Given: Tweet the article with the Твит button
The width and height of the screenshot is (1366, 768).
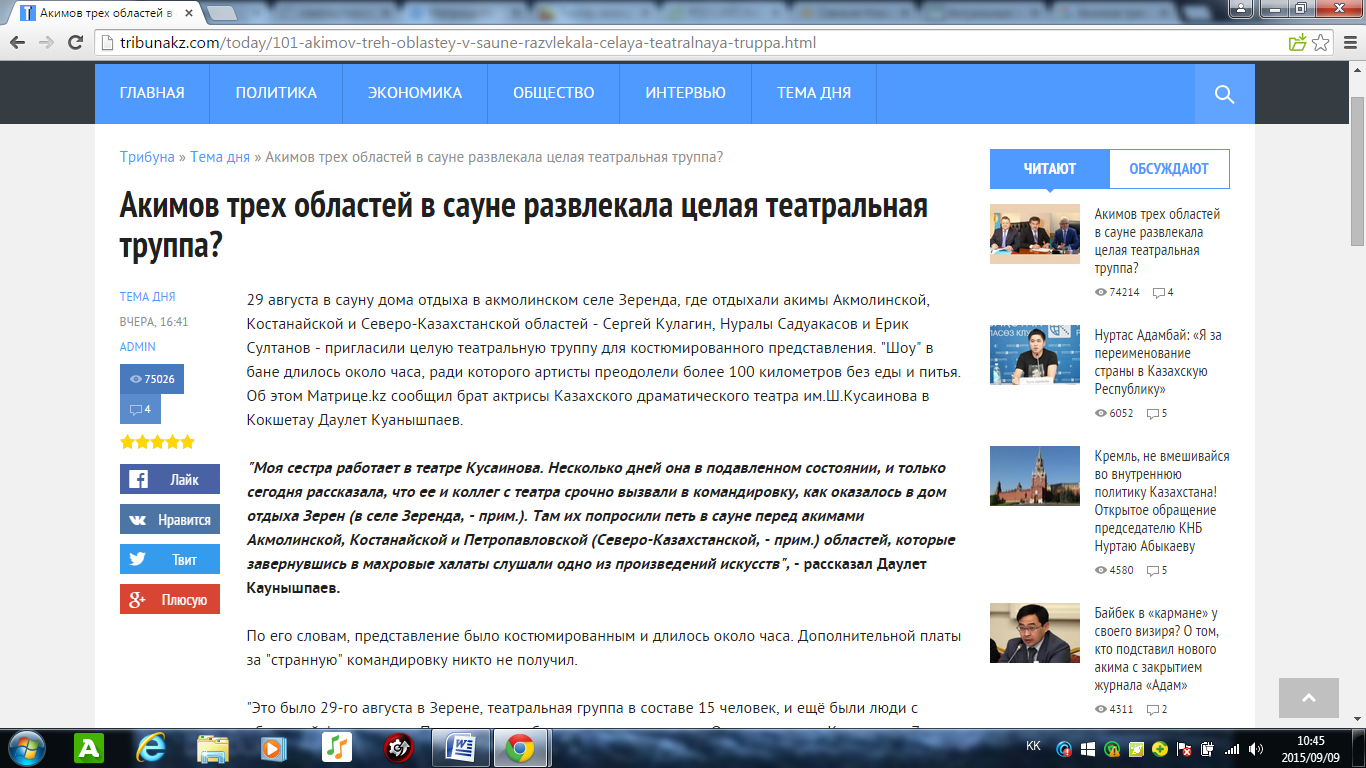Looking at the screenshot, I should pos(170,560).
